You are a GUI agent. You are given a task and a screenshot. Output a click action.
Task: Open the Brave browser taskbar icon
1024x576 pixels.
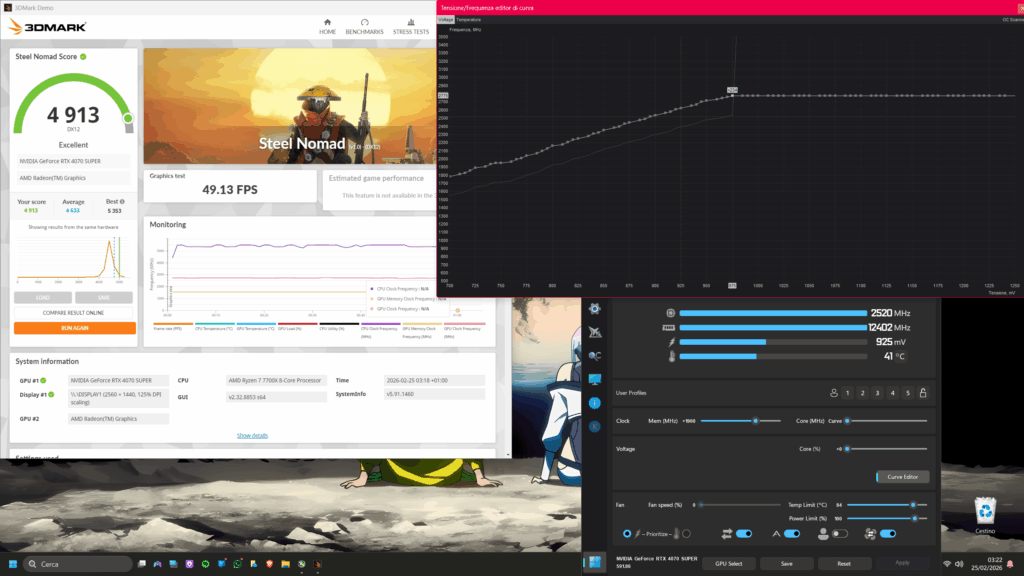click(x=269, y=564)
